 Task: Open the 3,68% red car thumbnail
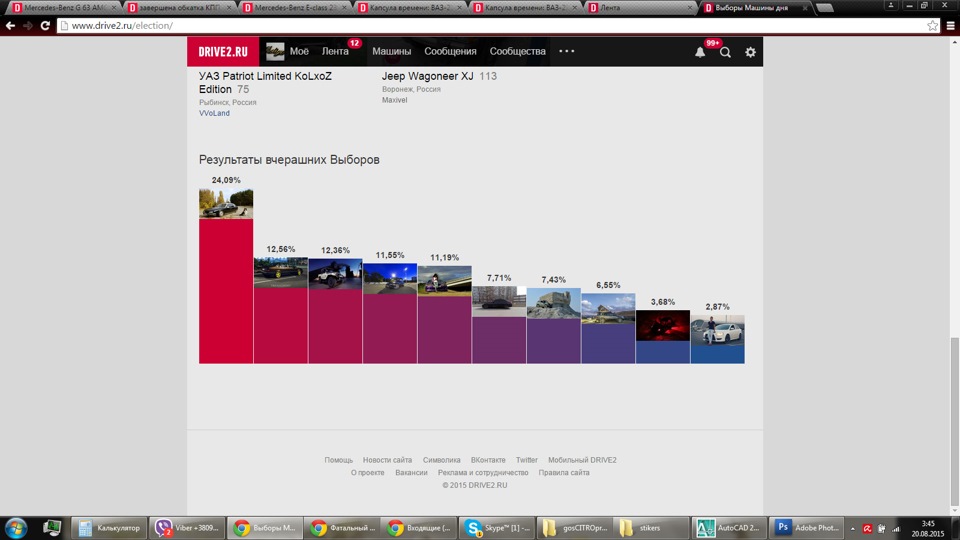tap(662, 325)
